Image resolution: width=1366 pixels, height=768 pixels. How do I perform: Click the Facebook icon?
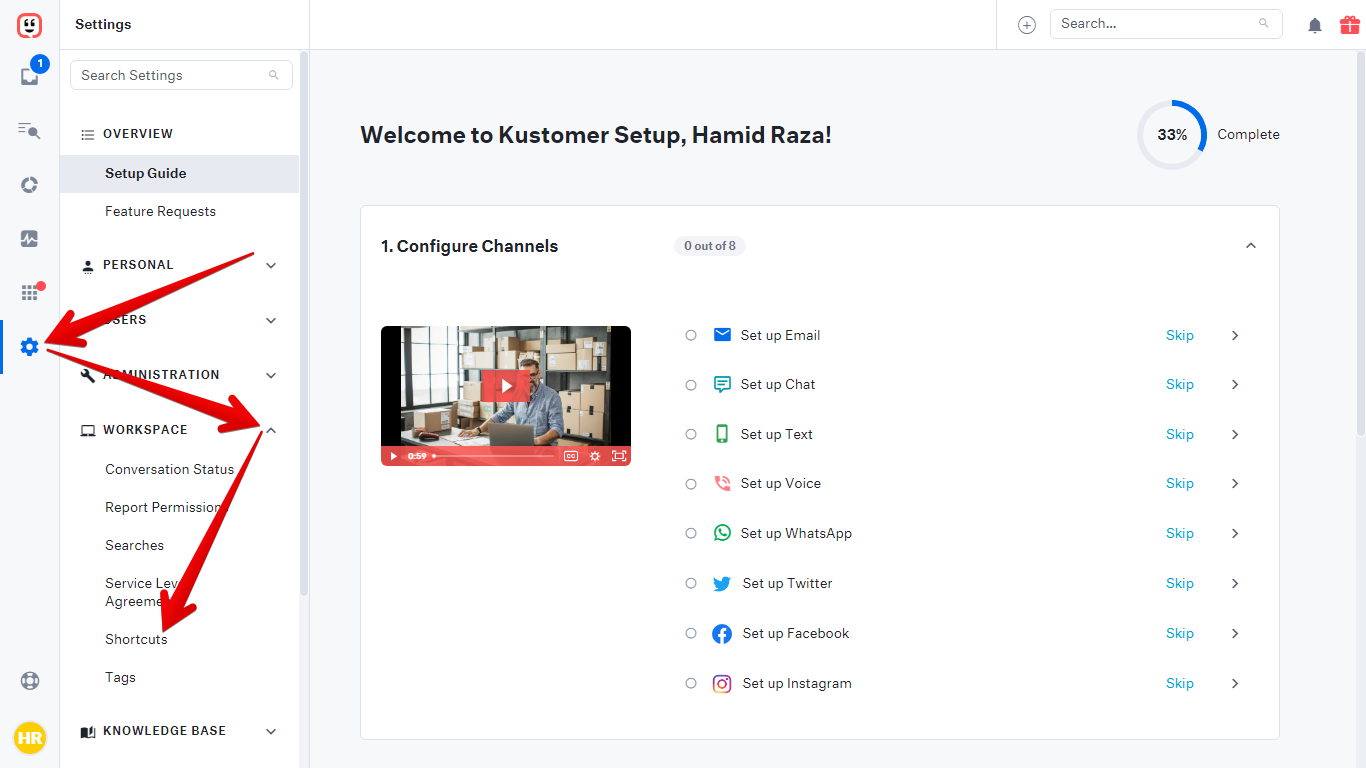(x=722, y=633)
